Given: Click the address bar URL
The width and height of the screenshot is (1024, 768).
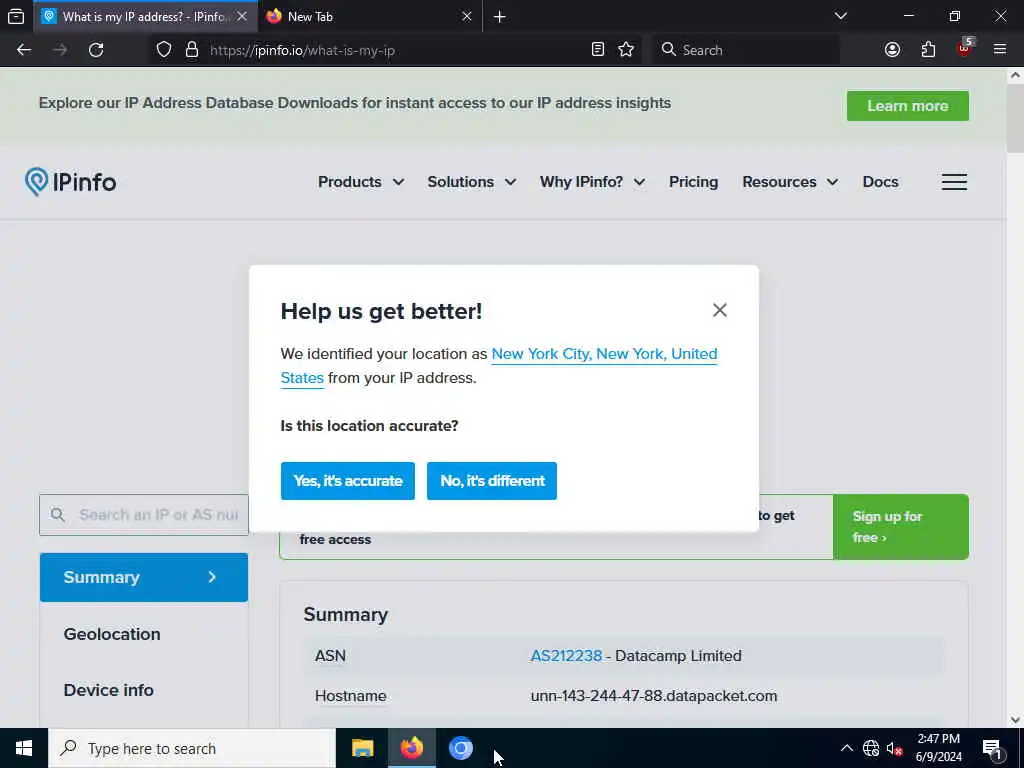Looking at the screenshot, I should click(302, 50).
